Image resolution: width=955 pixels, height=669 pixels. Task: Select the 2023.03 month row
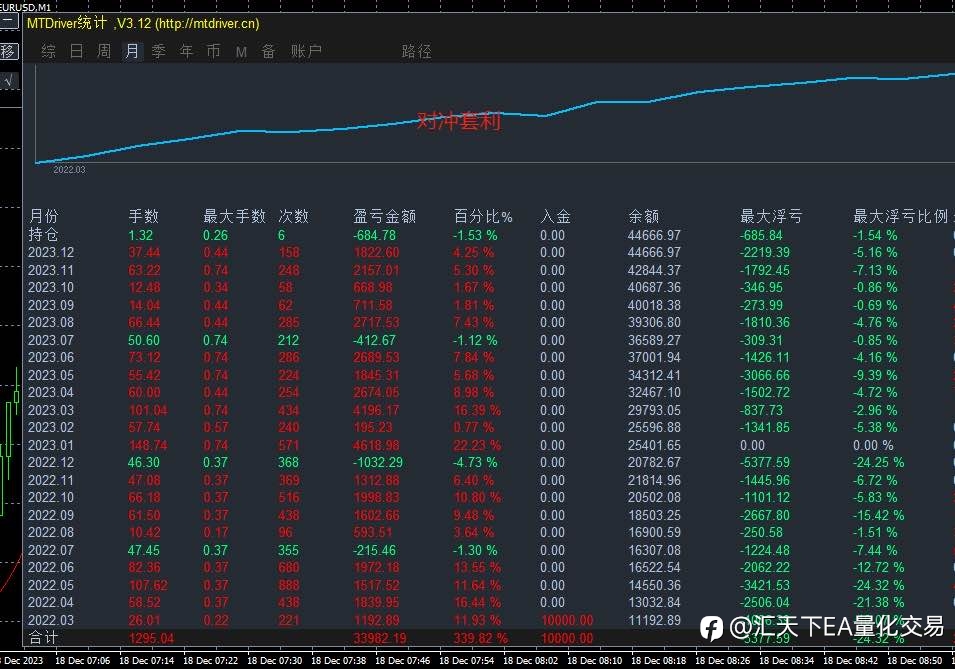point(51,410)
